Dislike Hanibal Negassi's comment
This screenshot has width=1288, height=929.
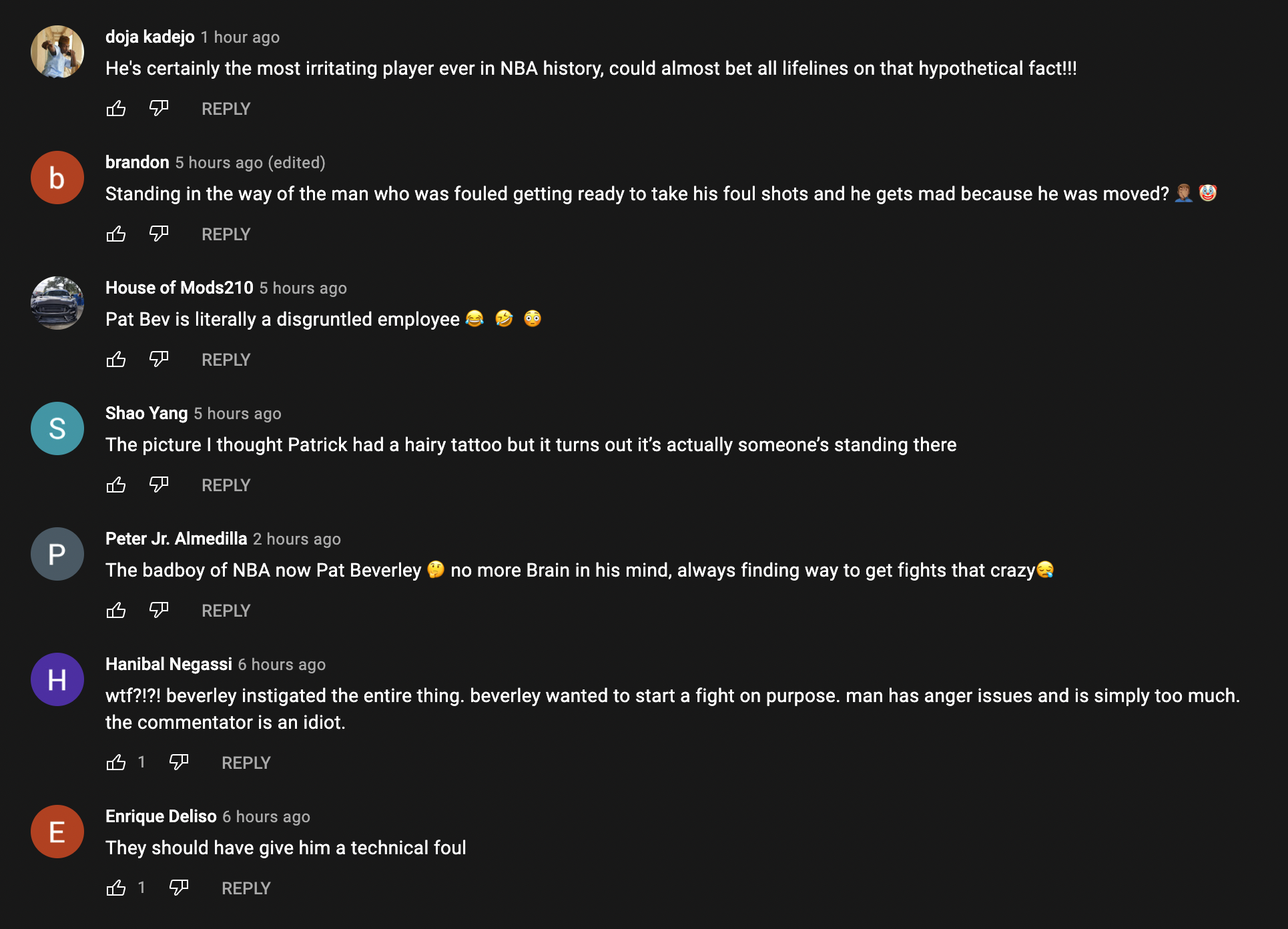point(179,762)
